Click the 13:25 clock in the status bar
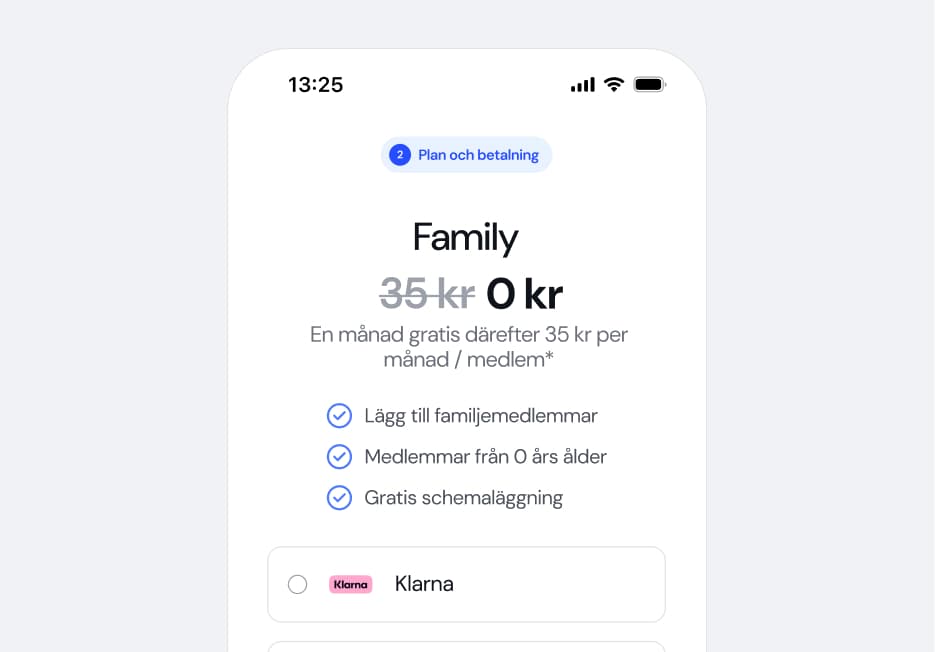 315,85
